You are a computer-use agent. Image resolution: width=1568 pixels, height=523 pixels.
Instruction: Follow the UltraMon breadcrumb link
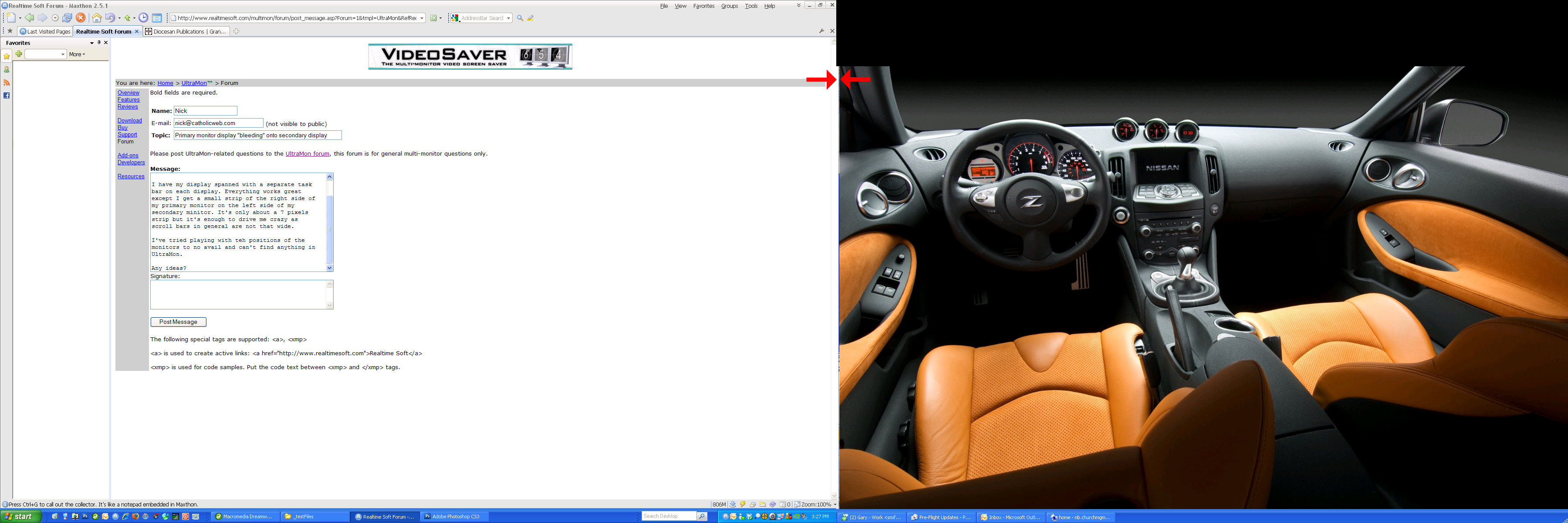[194, 83]
